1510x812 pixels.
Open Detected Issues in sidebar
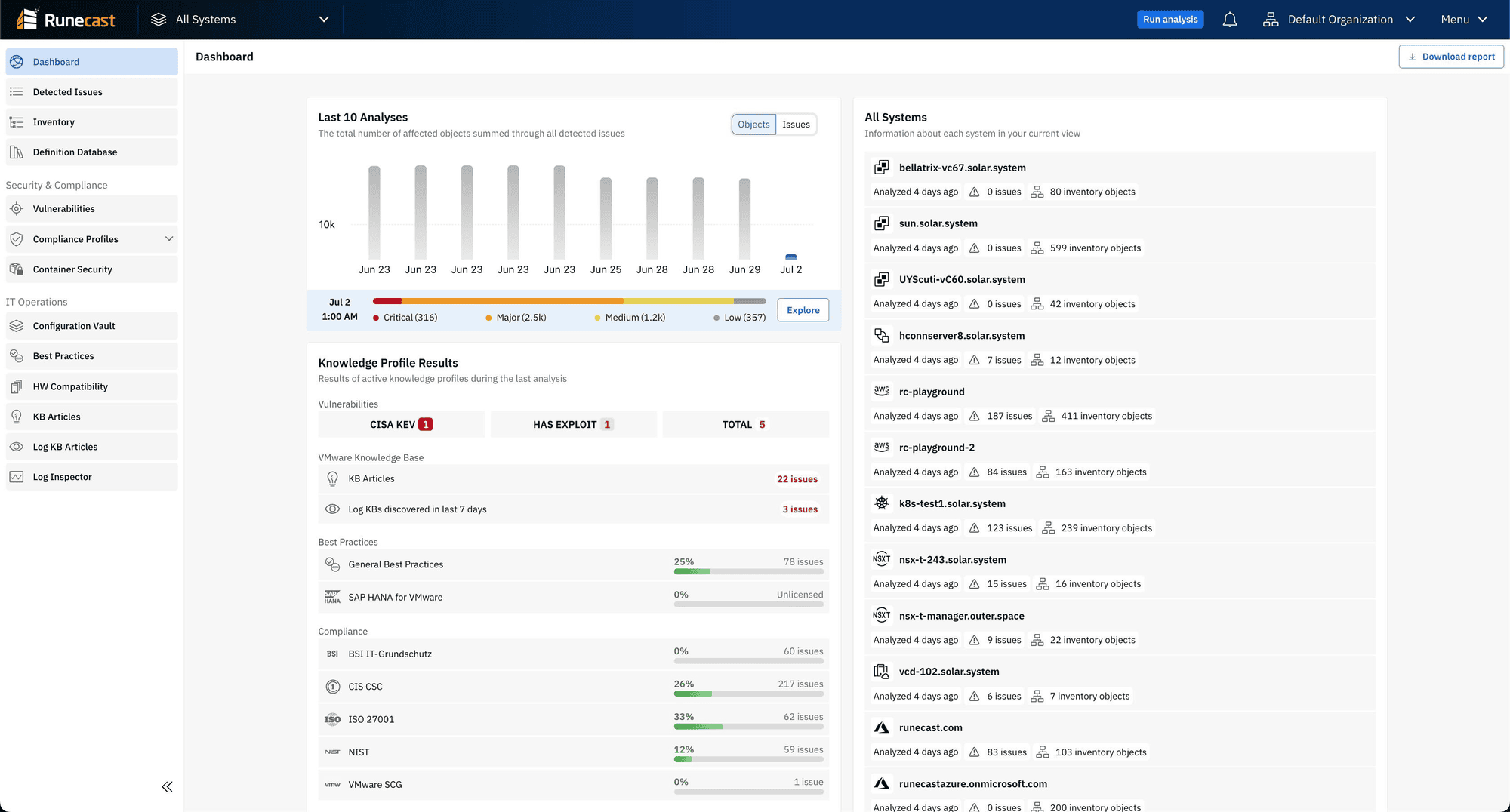(92, 92)
